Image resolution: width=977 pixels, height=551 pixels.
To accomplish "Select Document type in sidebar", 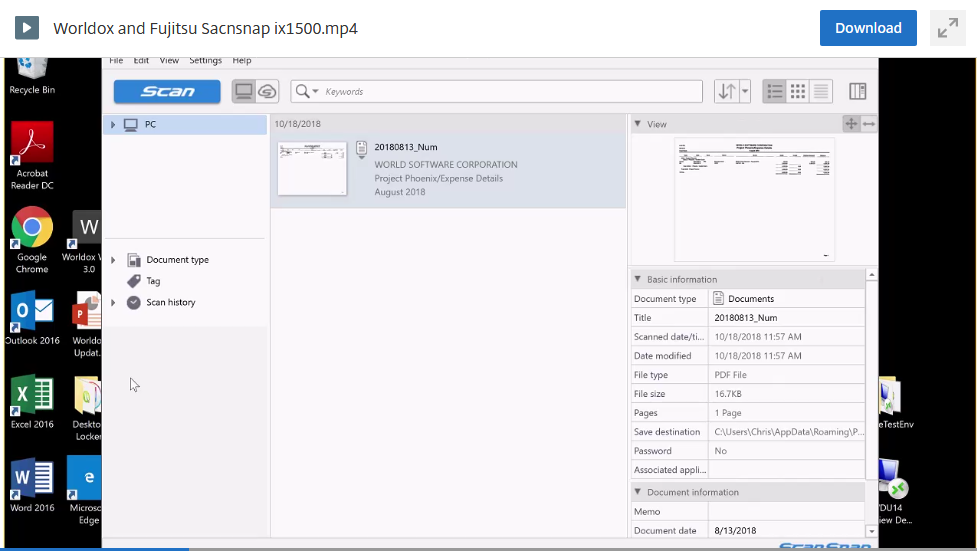I will (177, 260).
